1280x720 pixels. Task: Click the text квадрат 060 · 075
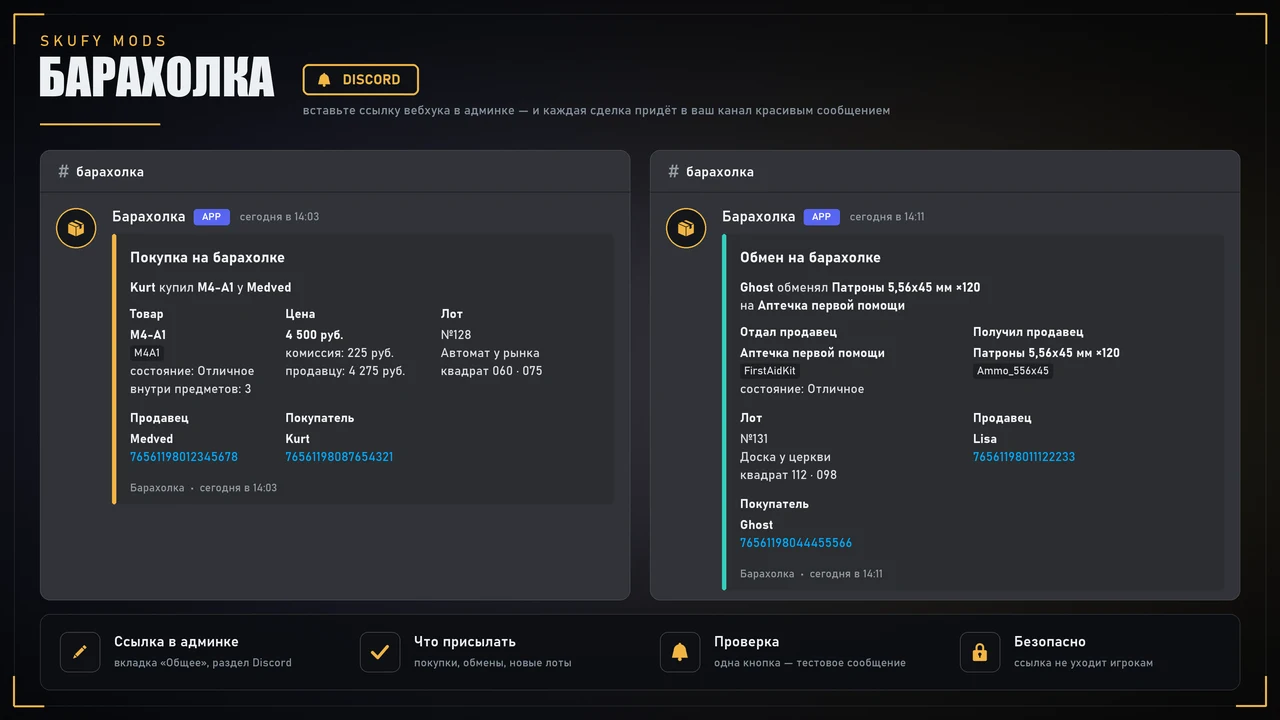tap(492, 371)
